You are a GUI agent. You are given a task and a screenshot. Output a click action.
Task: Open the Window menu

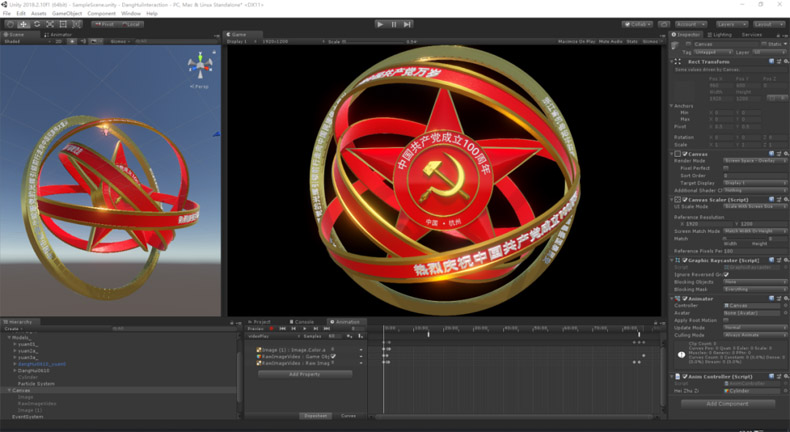[x=131, y=14]
